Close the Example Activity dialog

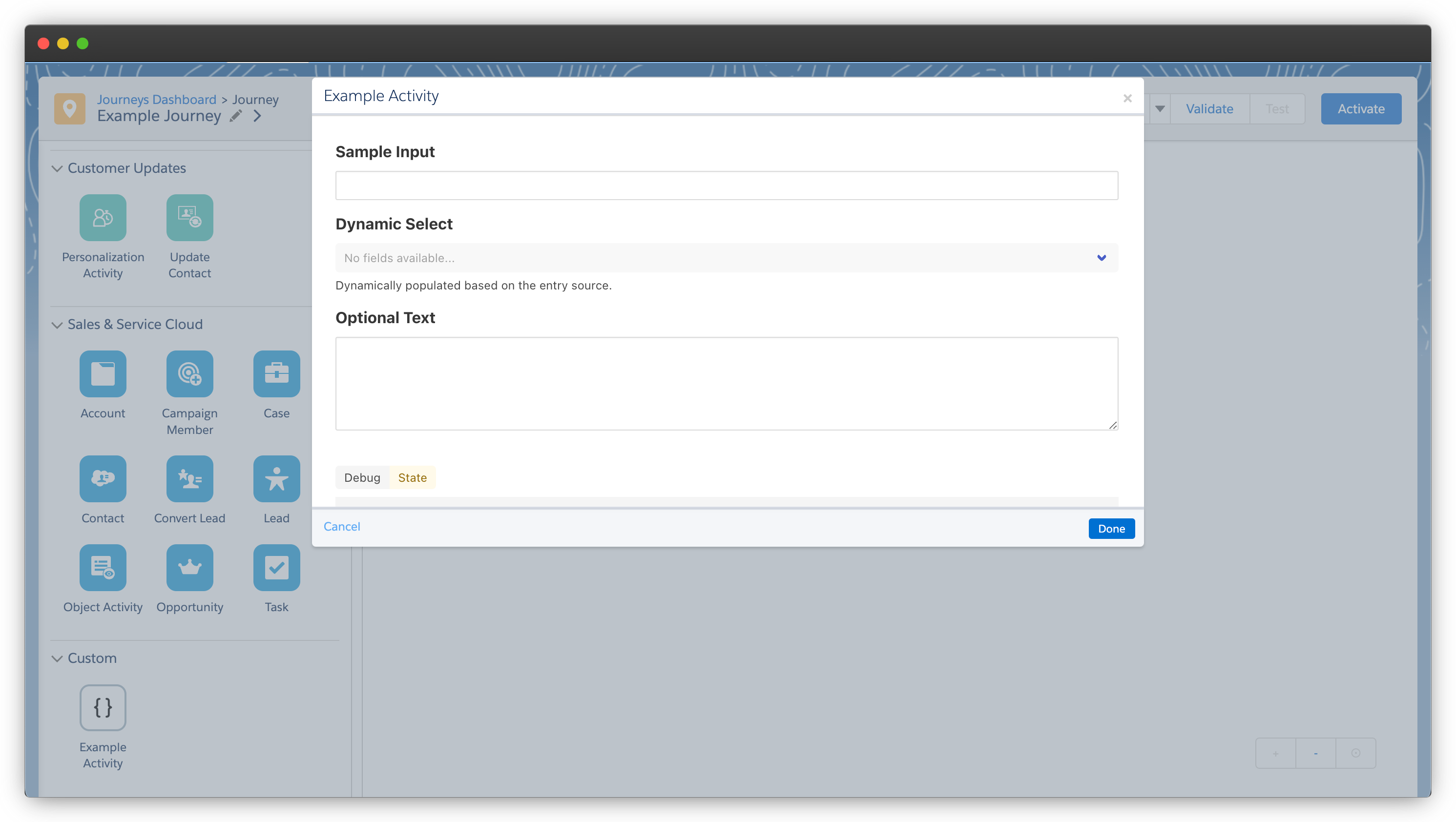1127,98
